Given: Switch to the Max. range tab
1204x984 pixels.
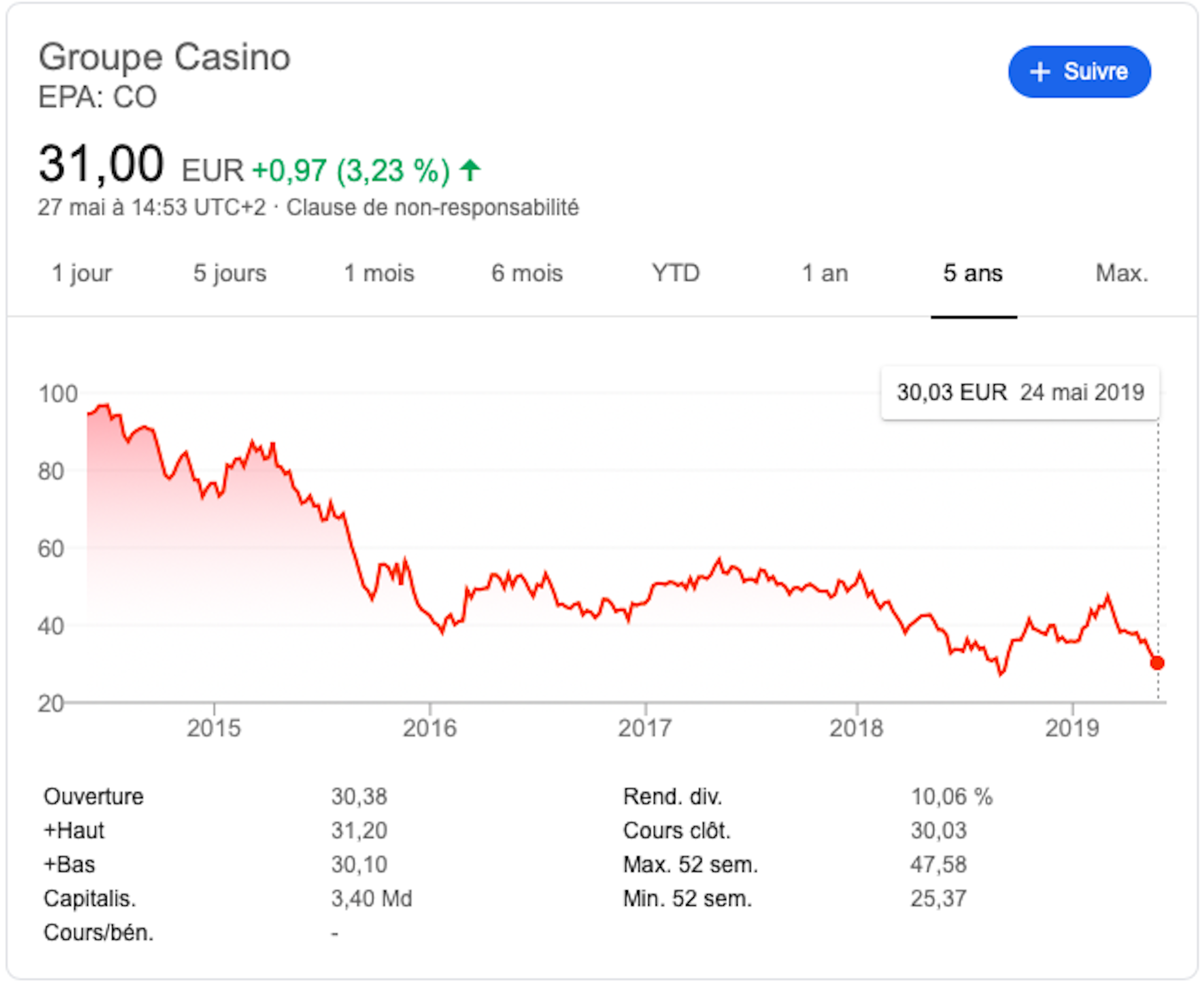Looking at the screenshot, I should (x=1122, y=273).
